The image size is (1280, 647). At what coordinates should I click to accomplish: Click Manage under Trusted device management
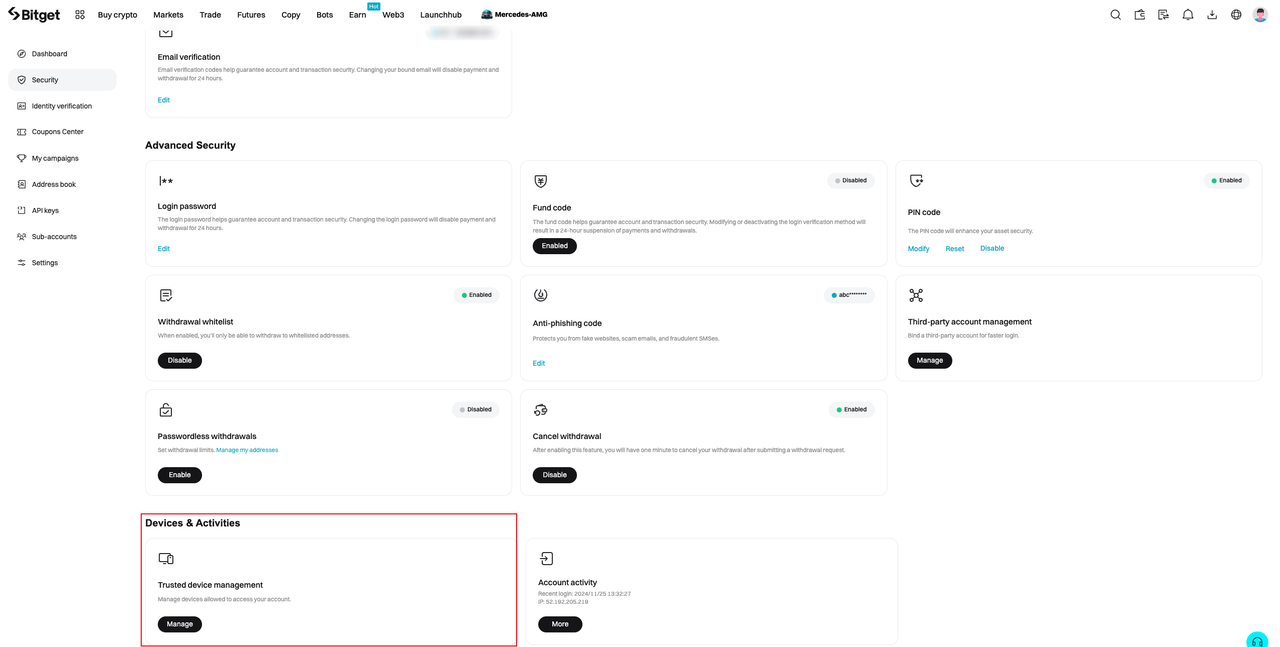(179, 623)
